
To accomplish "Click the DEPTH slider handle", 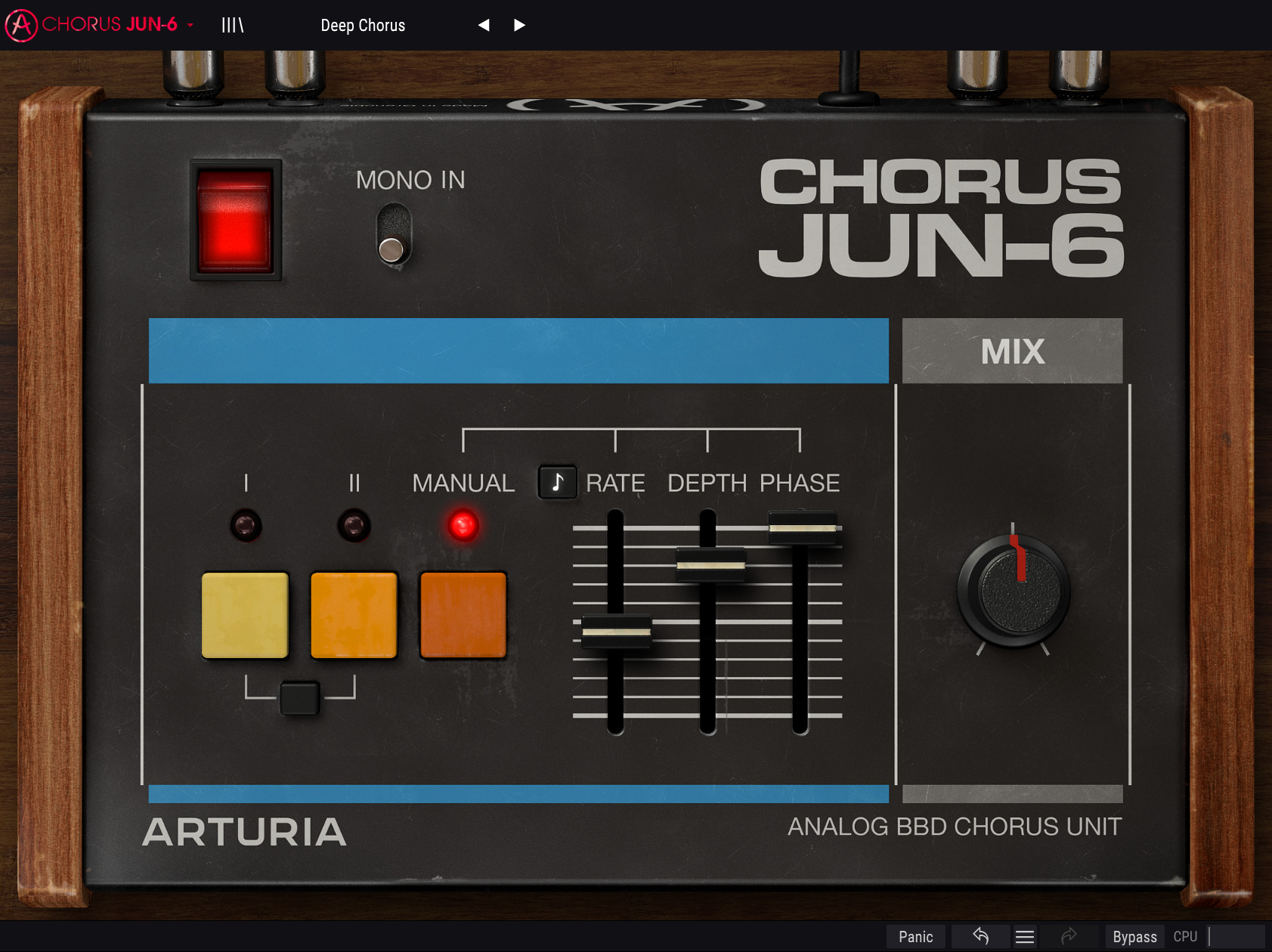I will (x=710, y=564).
